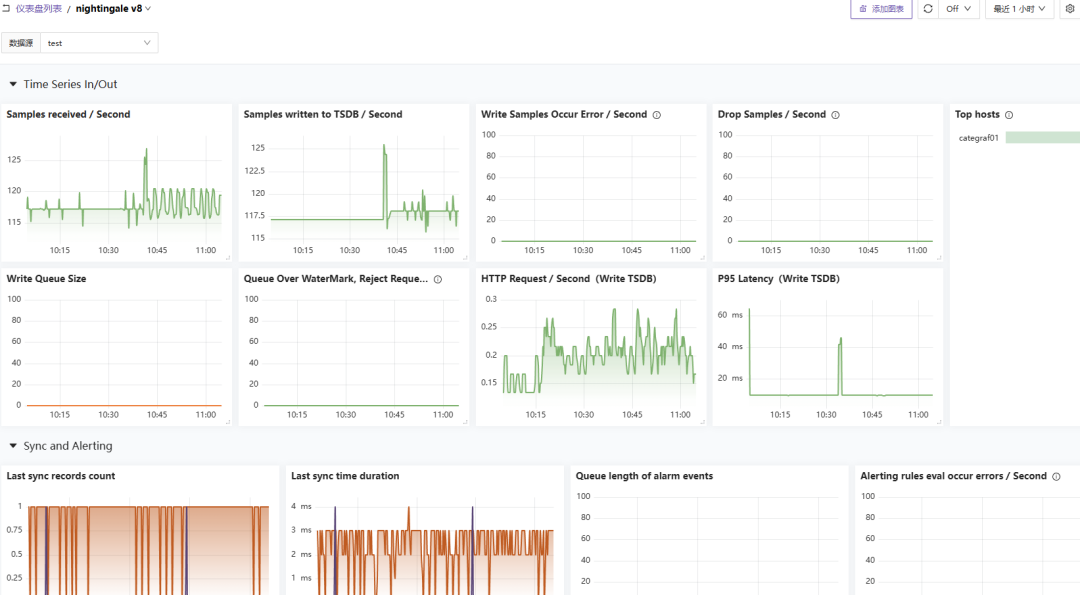Open dashboard settings gear icon

coord(1070,9)
